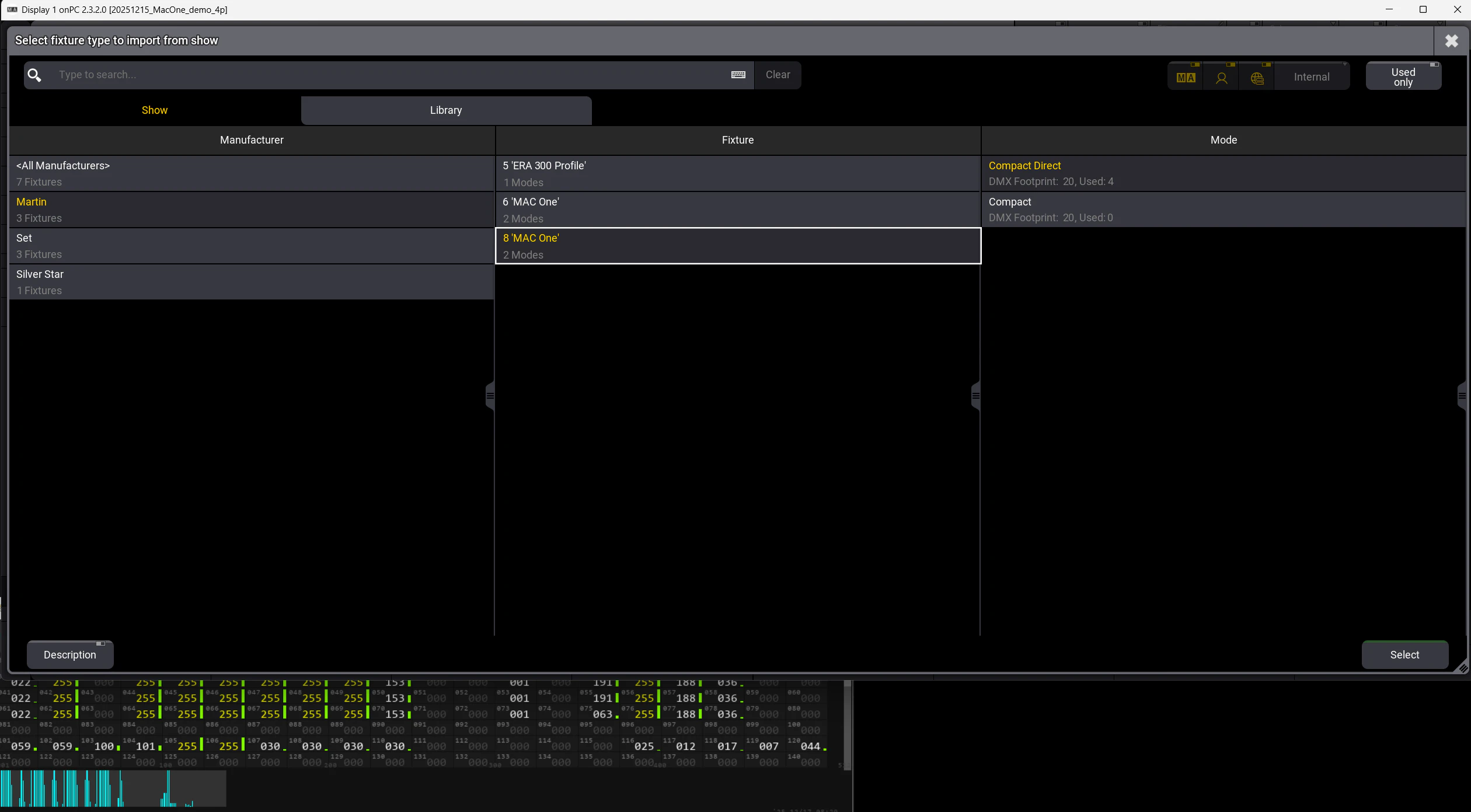Toggle the user source filter icon
This screenshot has width=1471, height=812.
[1221, 76]
